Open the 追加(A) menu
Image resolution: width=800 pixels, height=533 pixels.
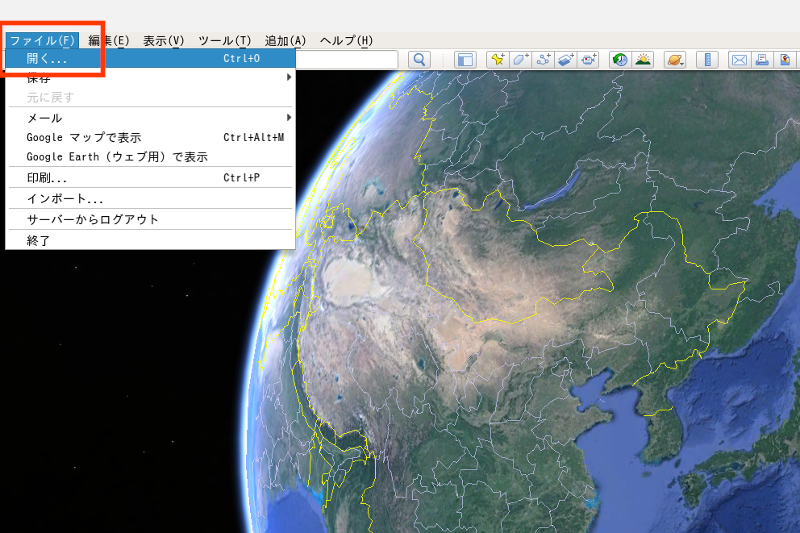(285, 40)
